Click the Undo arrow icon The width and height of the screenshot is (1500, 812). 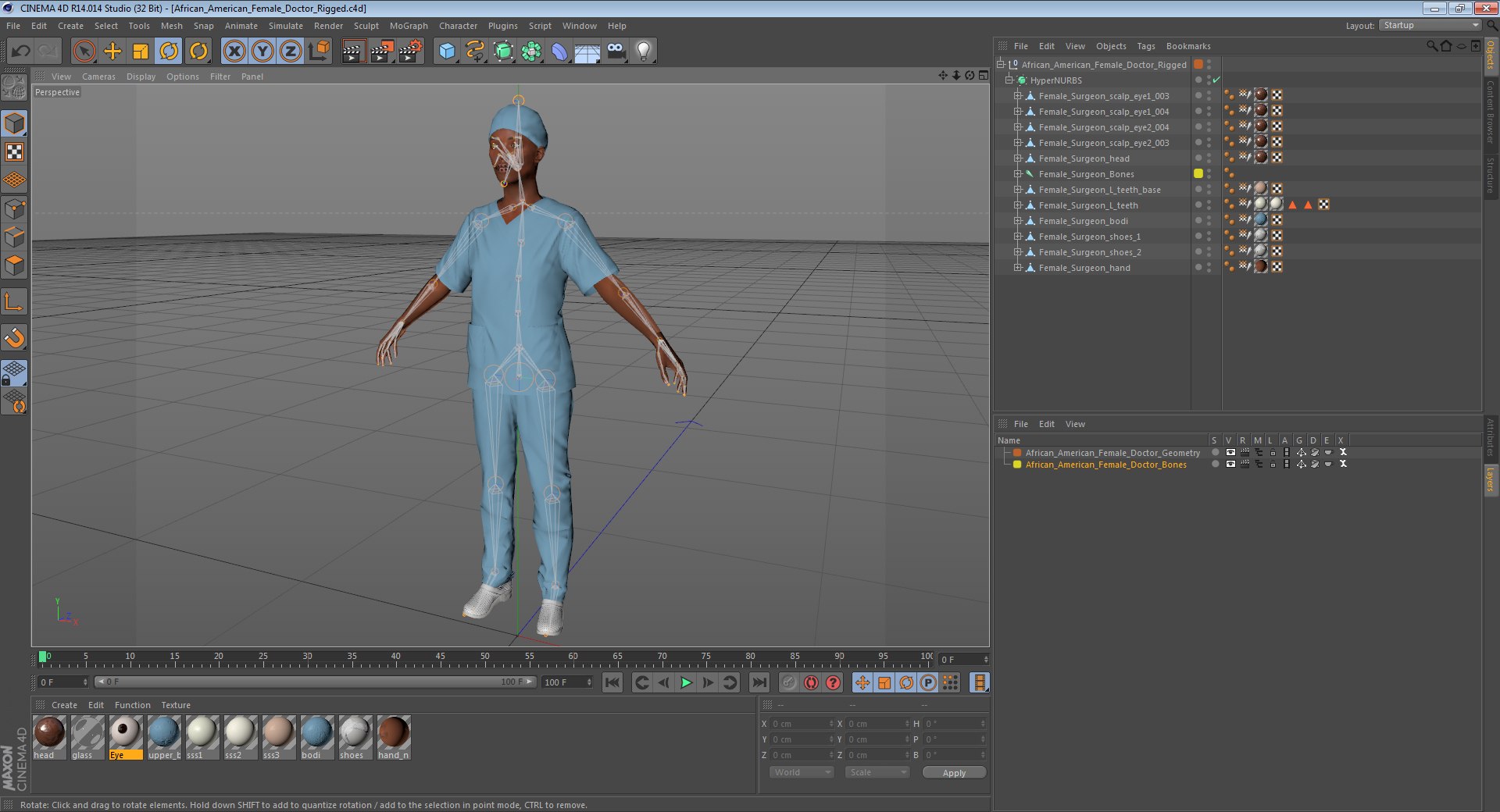(x=20, y=52)
